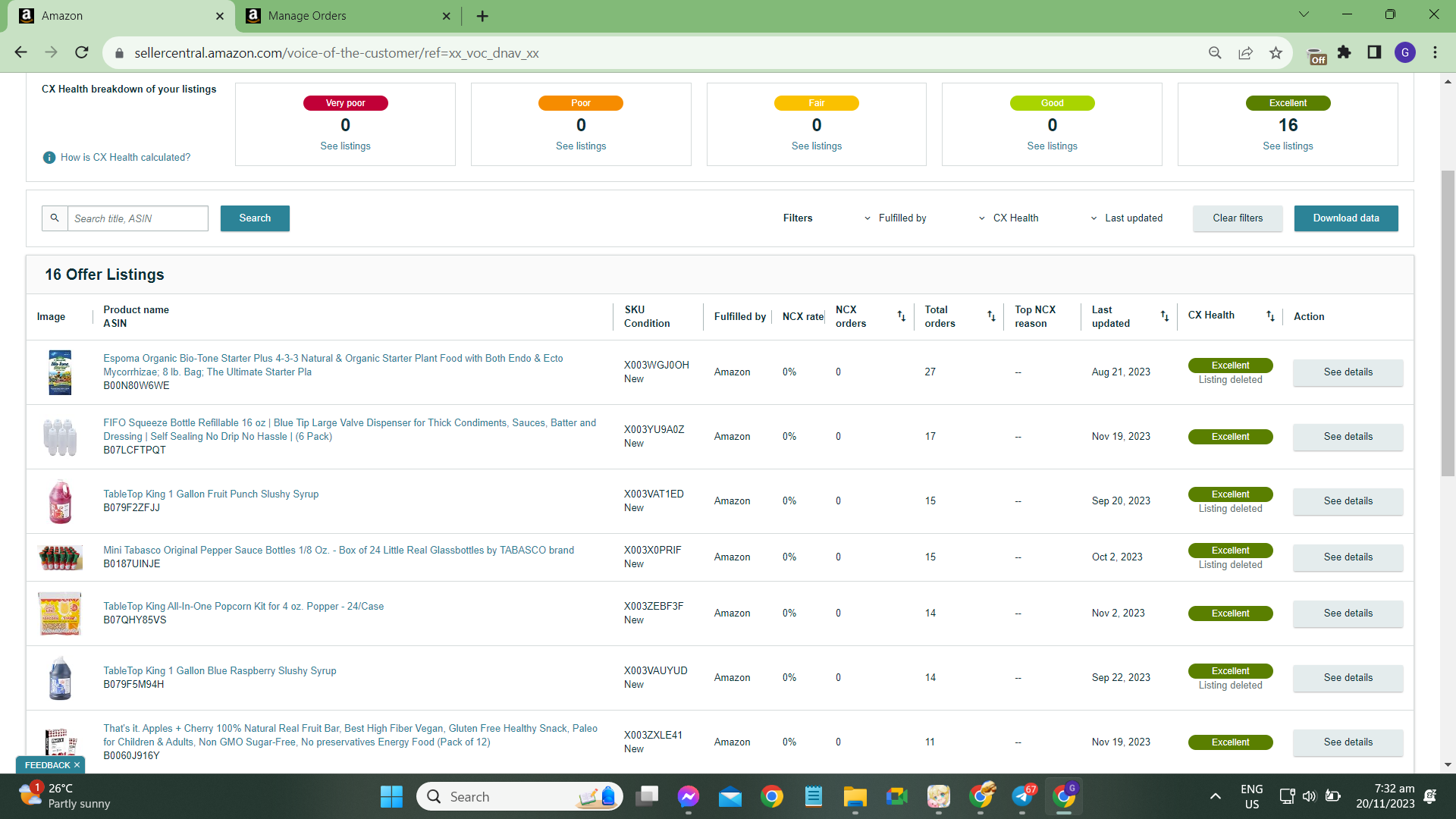Click the share page icon in address bar
The height and width of the screenshot is (819, 1456).
(1245, 52)
